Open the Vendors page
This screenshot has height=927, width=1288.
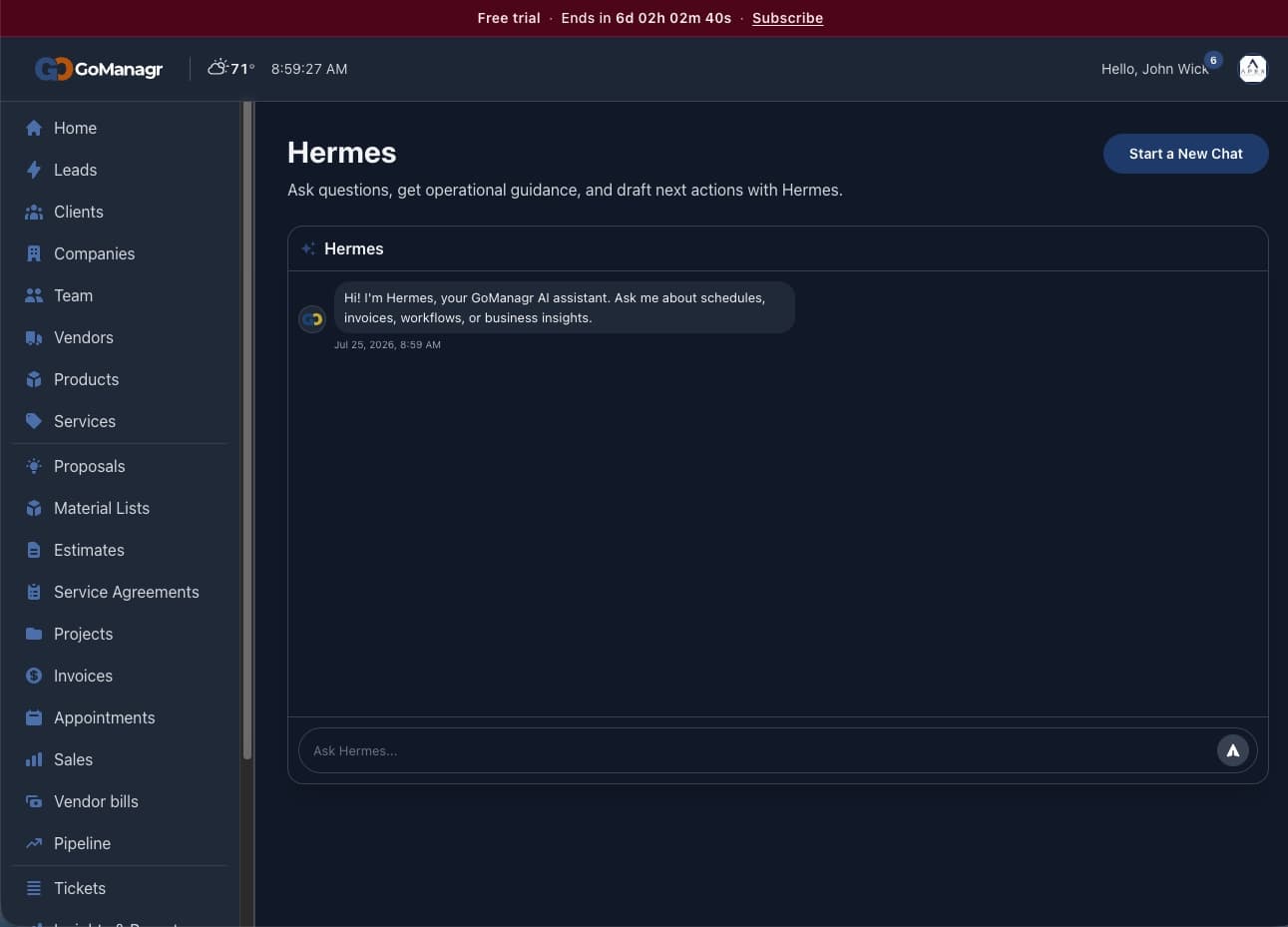pos(121,337)
